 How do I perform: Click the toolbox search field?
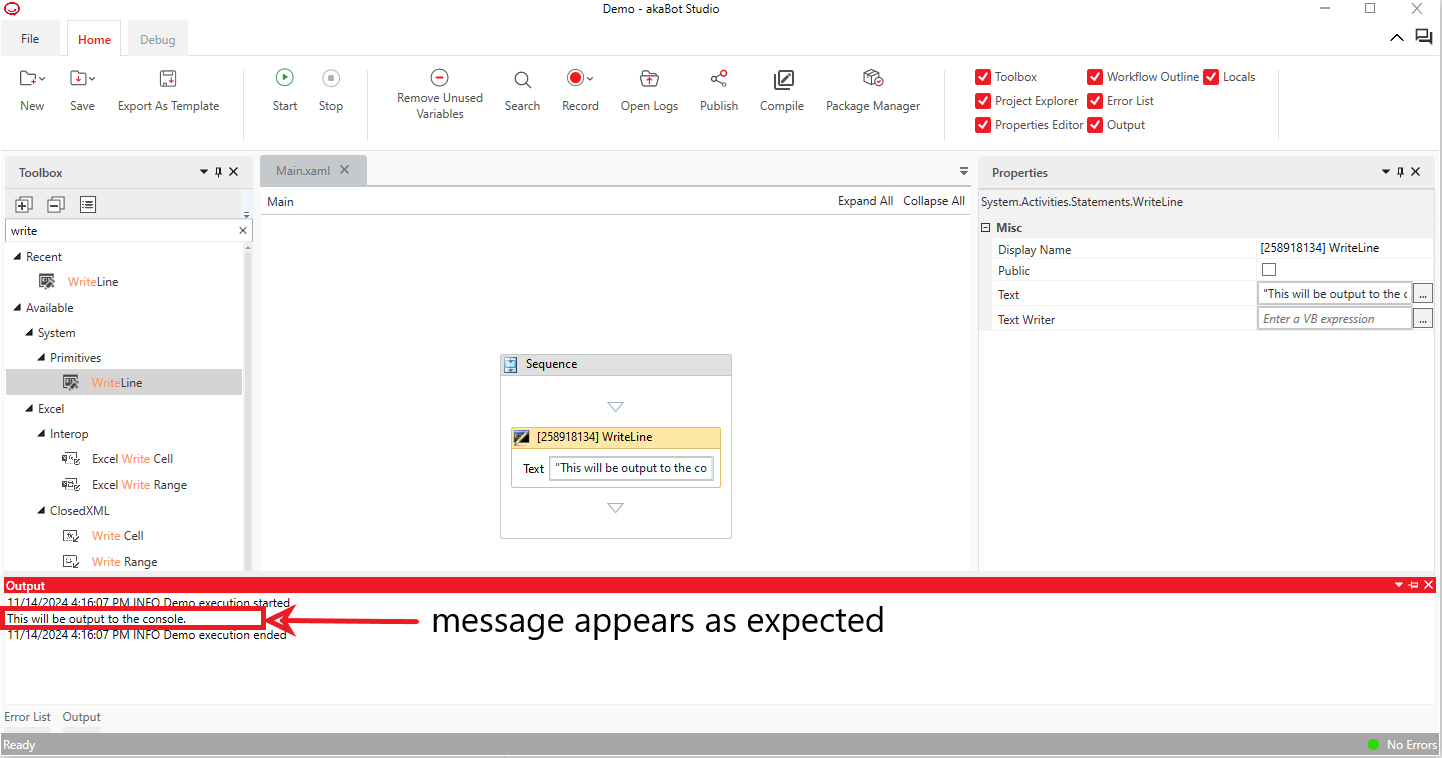click(121, 231)
